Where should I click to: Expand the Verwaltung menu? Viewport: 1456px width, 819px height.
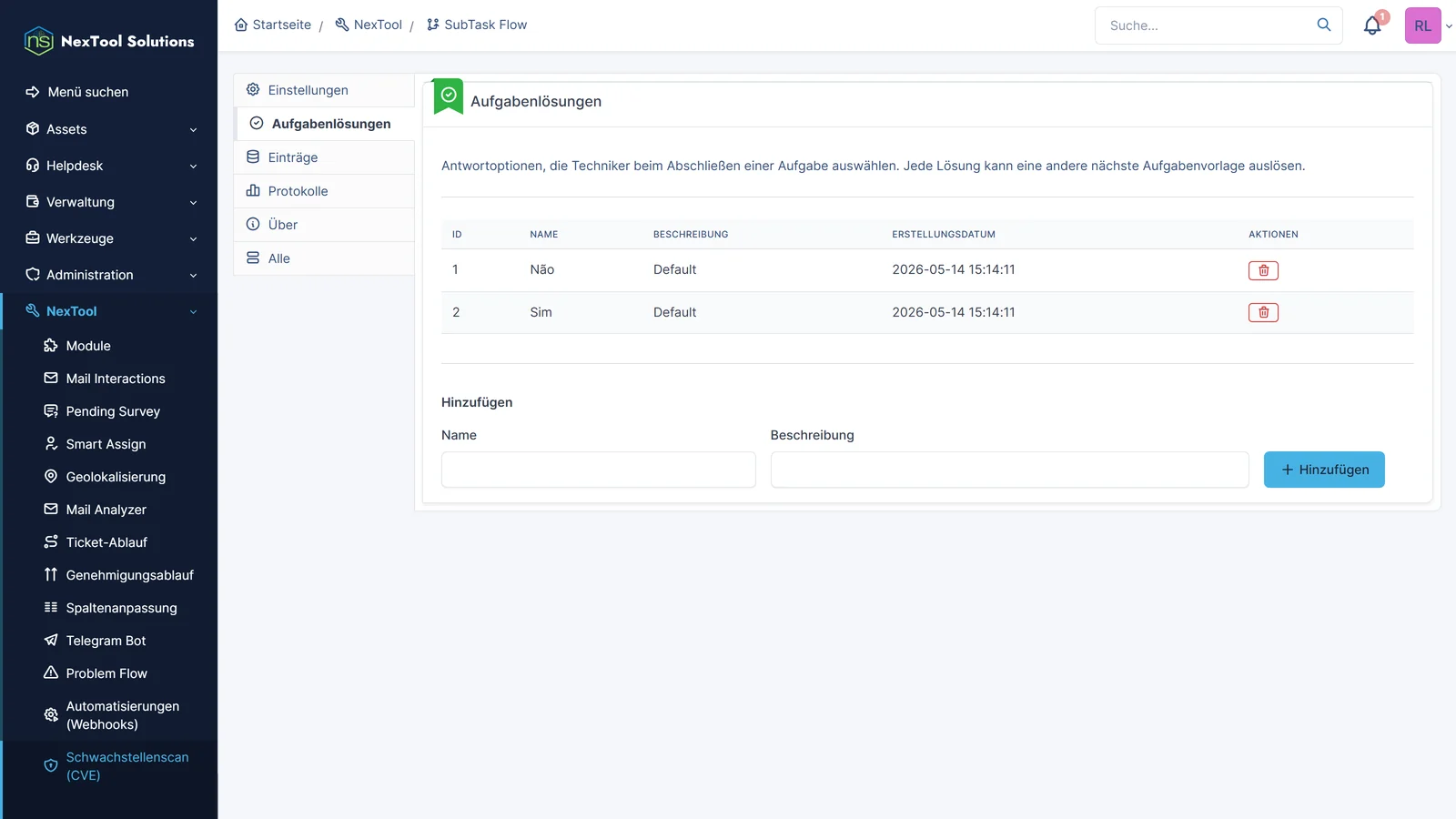(111, 202)
